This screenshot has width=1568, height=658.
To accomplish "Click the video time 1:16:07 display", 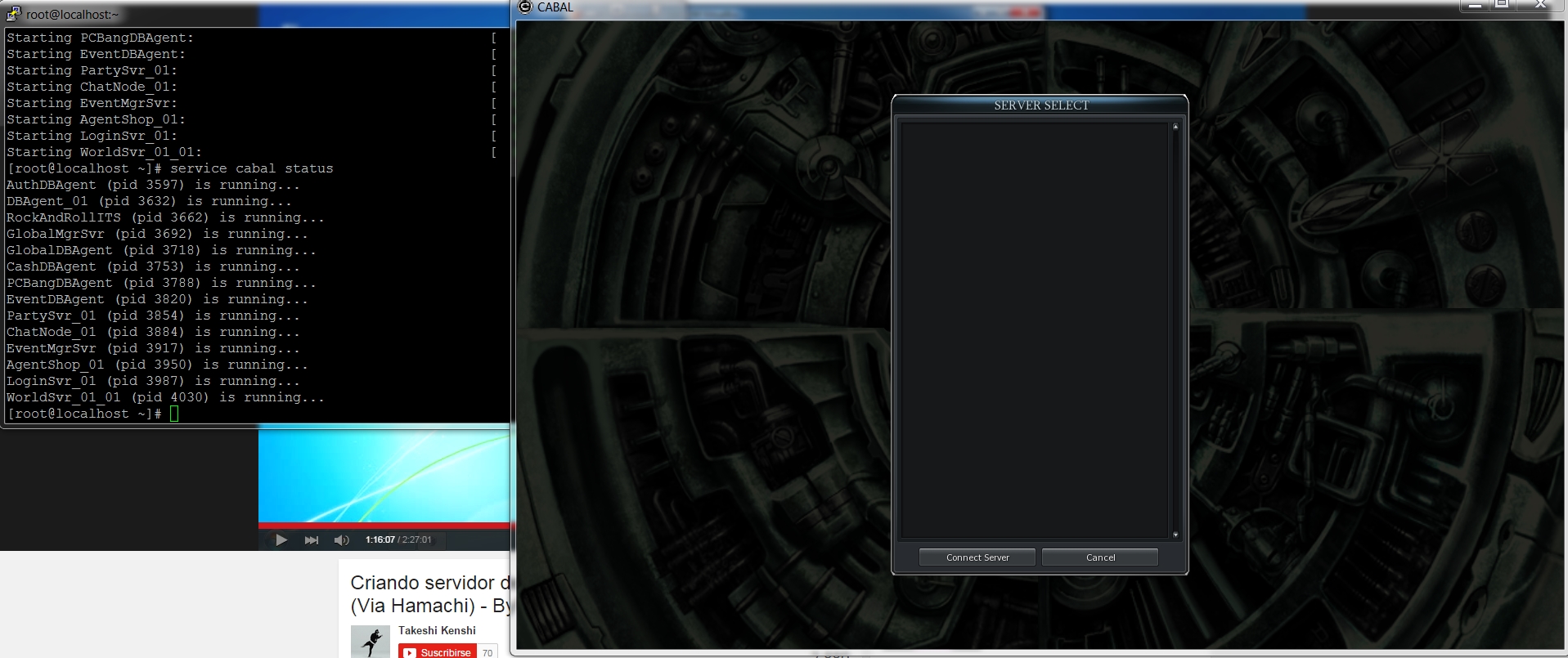I will 380,539.
